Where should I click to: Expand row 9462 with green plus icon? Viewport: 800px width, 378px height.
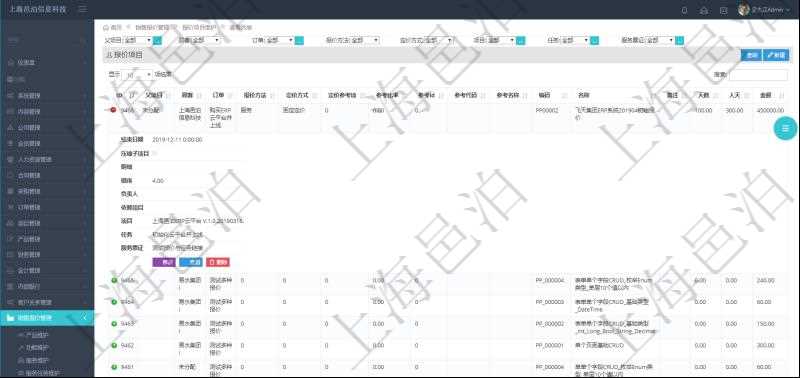pos(114,345)
